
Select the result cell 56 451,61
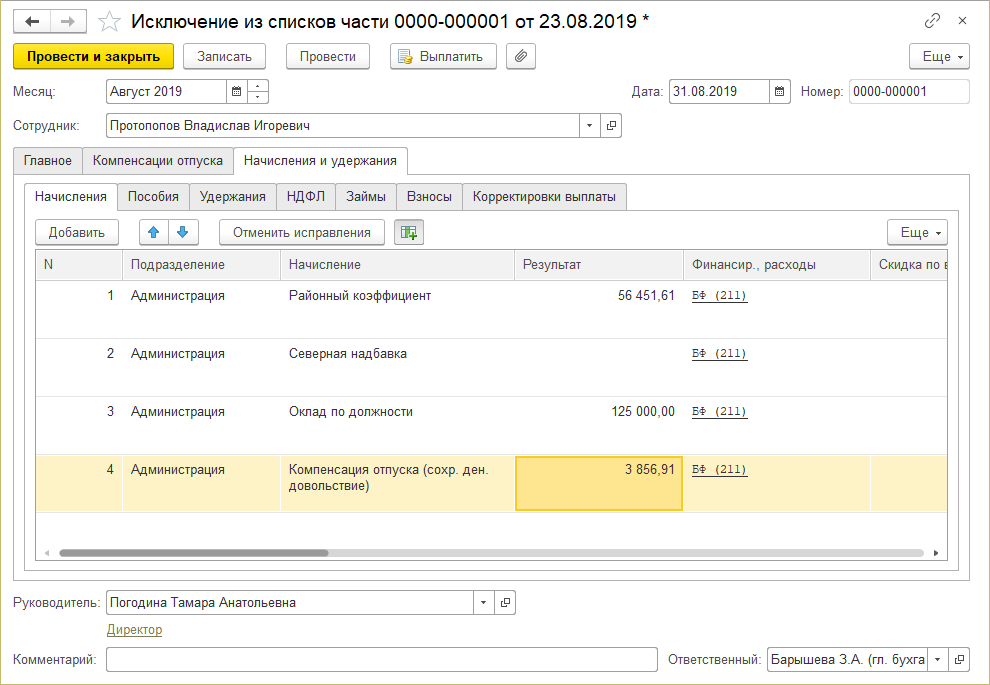pos(599,309)
